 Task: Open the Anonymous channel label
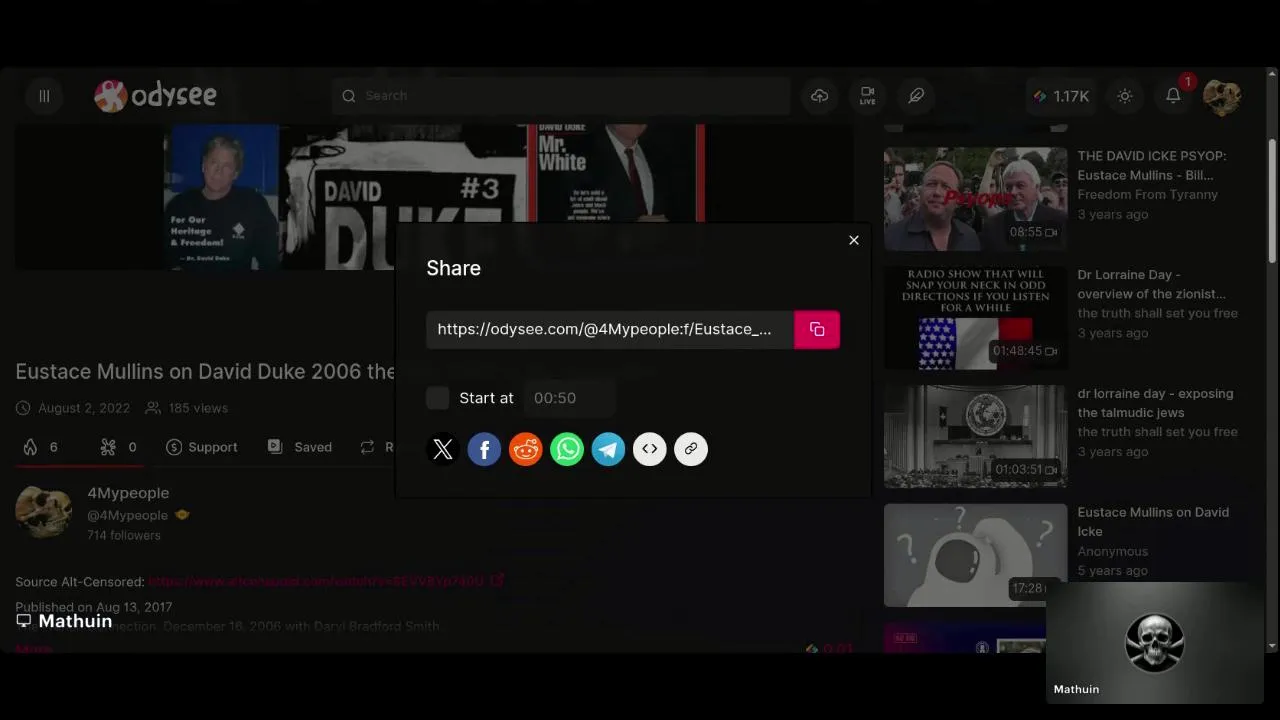pyautogui.click(x=1112, y=551)
